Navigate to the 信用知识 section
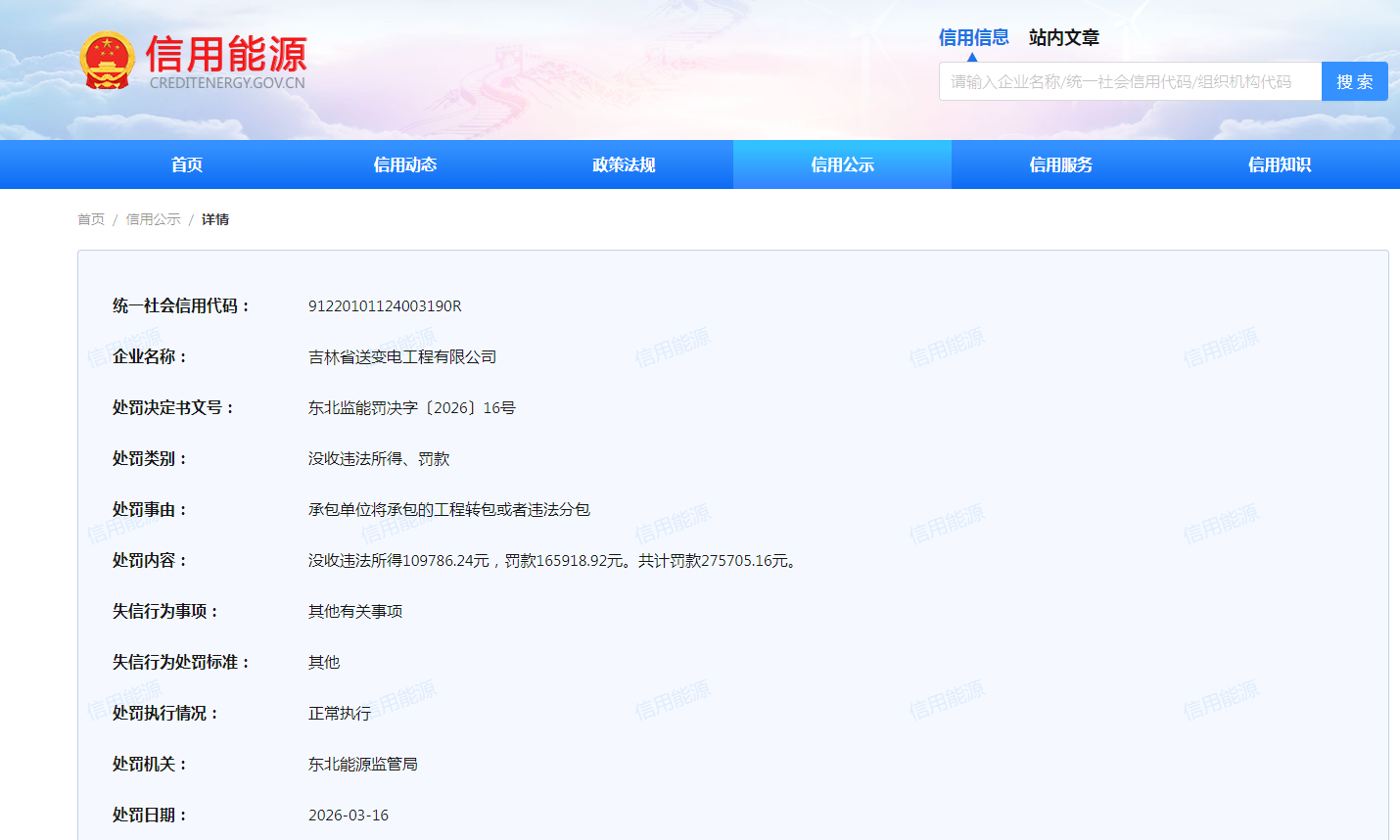The image size is (1400, 840). point(1279,164)
